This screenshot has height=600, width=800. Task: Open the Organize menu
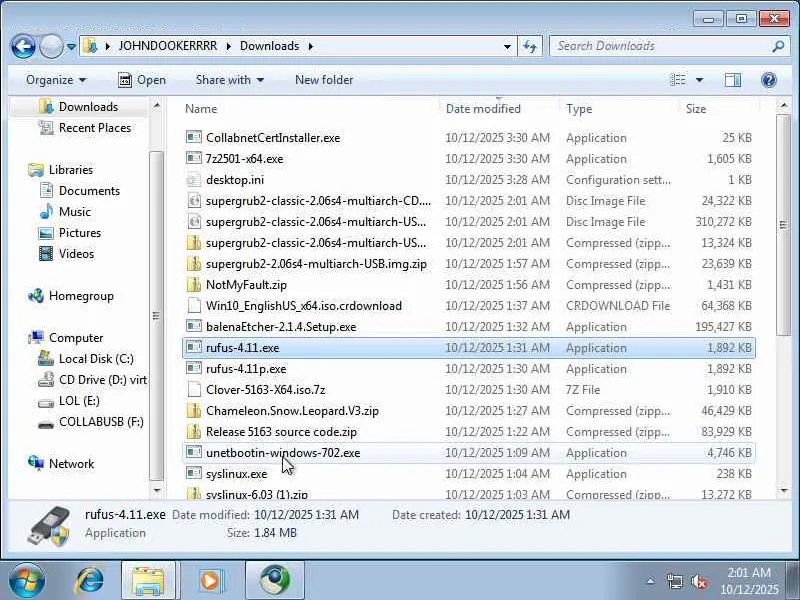point(56,80)
